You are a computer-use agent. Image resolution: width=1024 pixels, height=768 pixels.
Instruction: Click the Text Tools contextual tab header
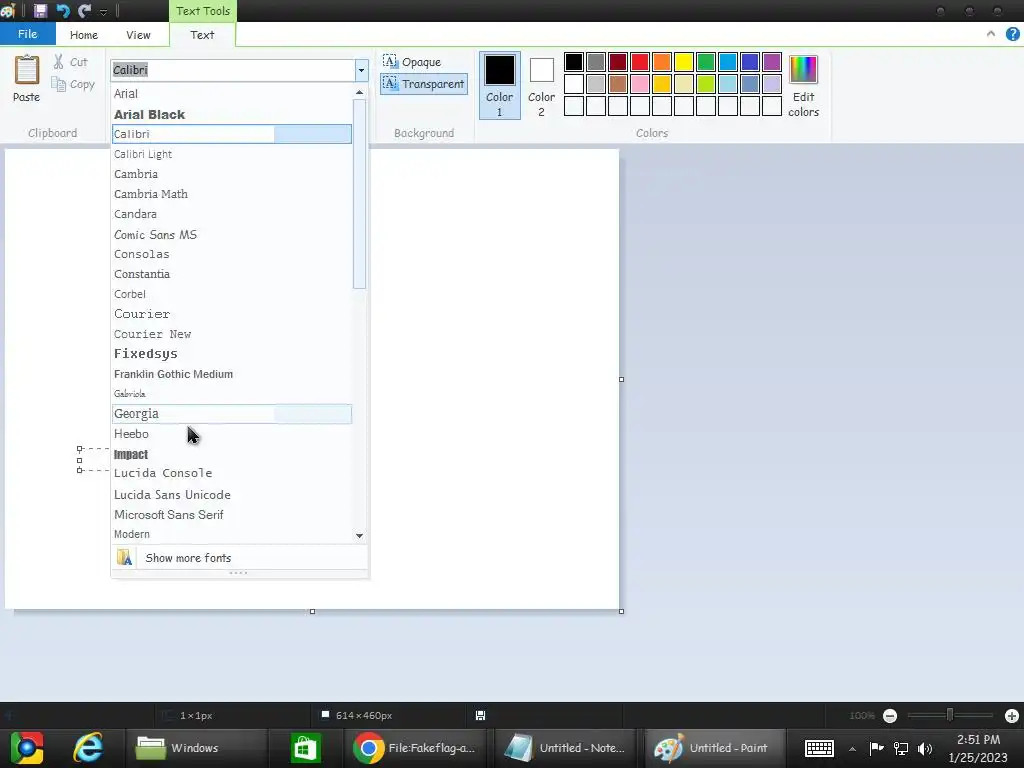point(202,11)
